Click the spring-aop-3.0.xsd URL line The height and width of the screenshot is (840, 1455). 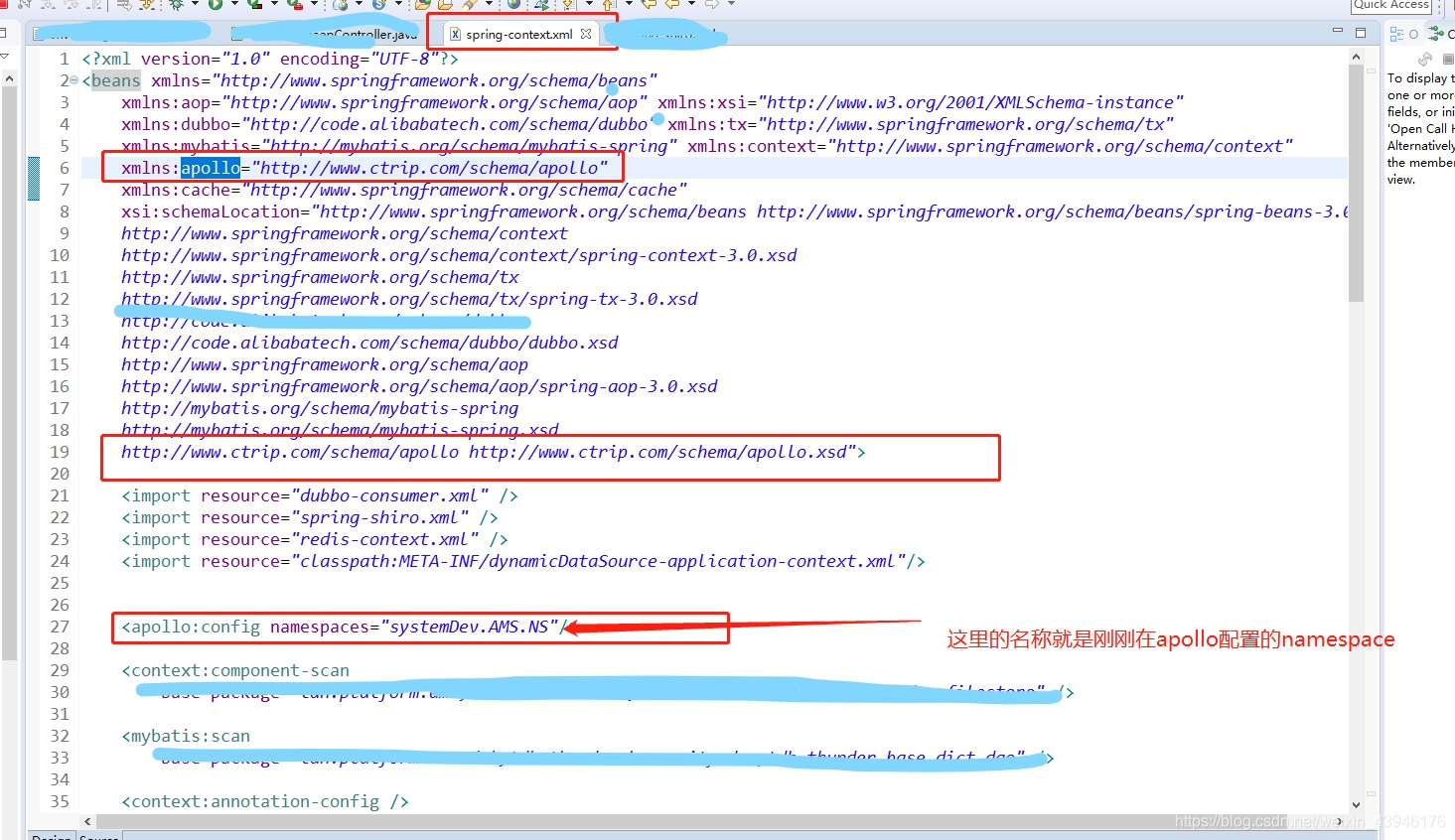click(x=419, y=386)
